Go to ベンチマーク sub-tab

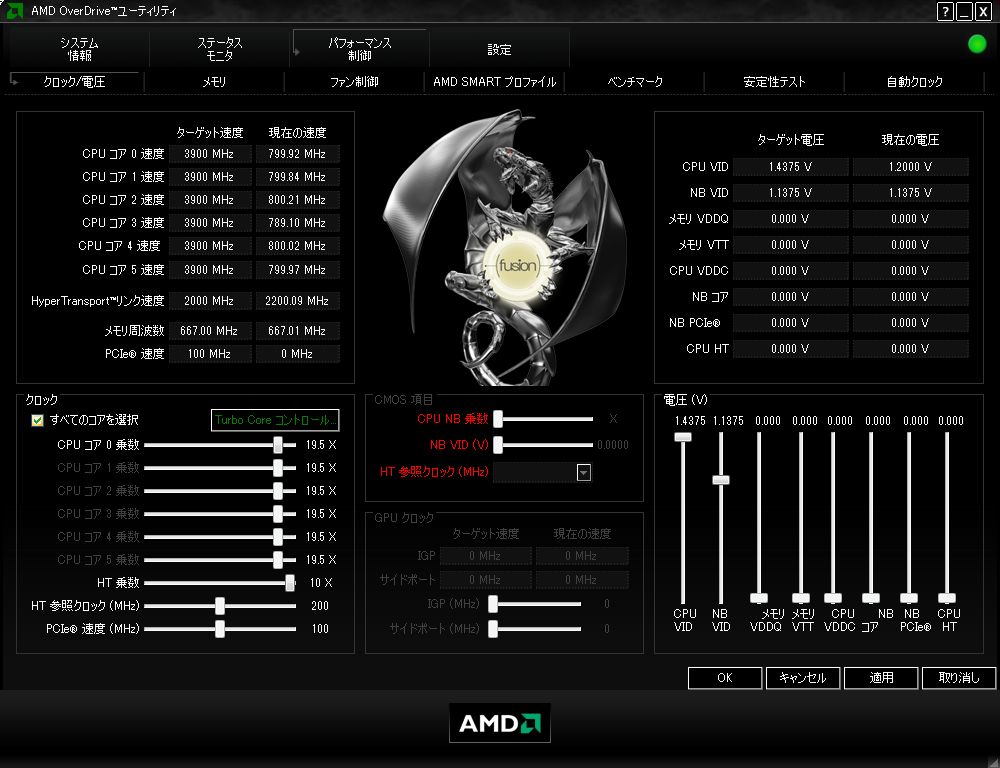click(x=635, y=82)
